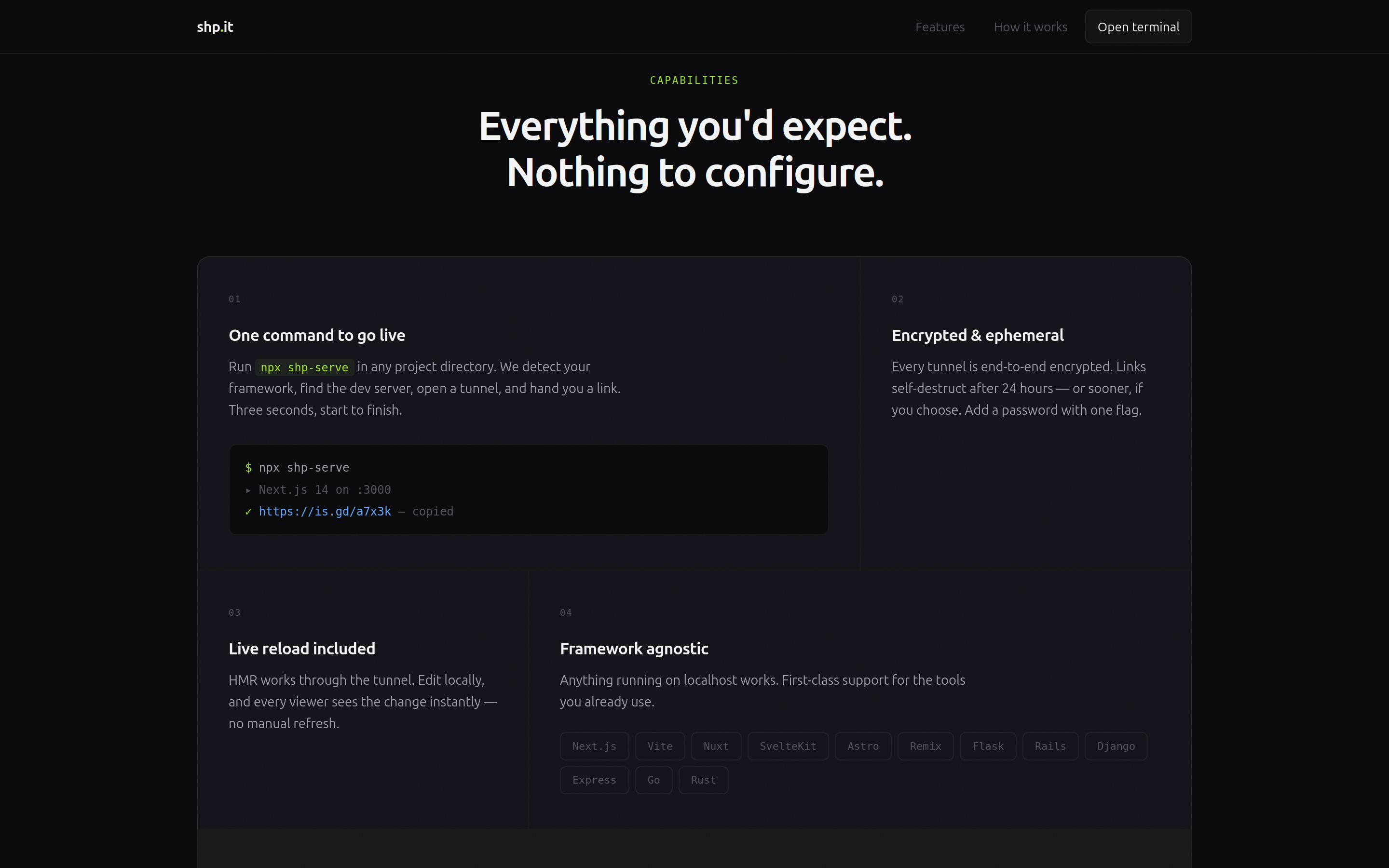Screen dimensions: 1389x868
Task: Open the Features nav link
Action: click(x=940, y=27)
